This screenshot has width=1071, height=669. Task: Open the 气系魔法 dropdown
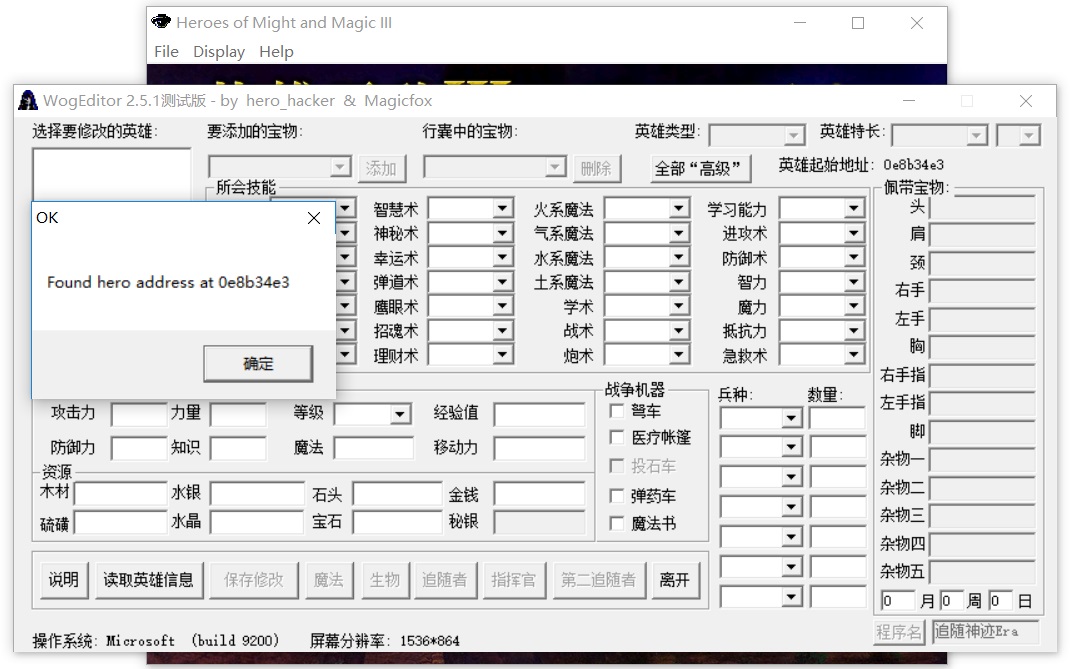678,234
